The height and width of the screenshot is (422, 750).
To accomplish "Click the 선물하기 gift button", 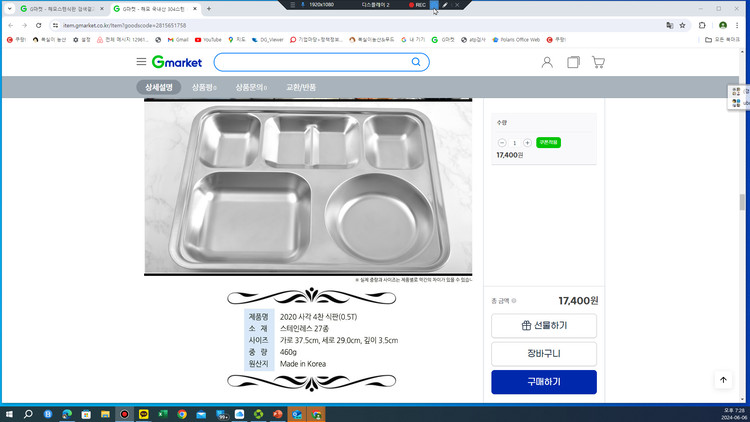I will point(544,325).
